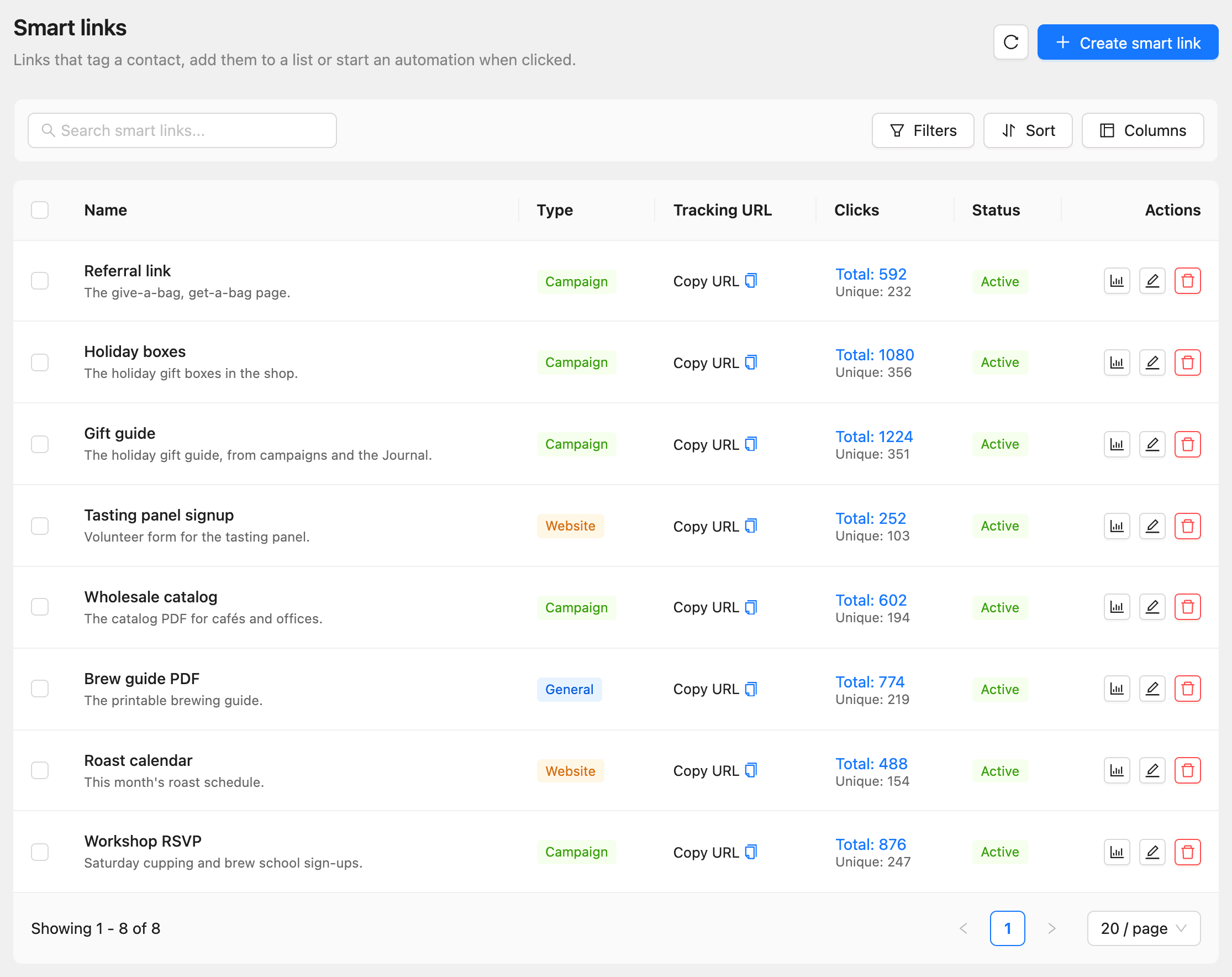Click Website tag for Roast calendar
This screenshot has height=977, width=1232.
(570, 771)
